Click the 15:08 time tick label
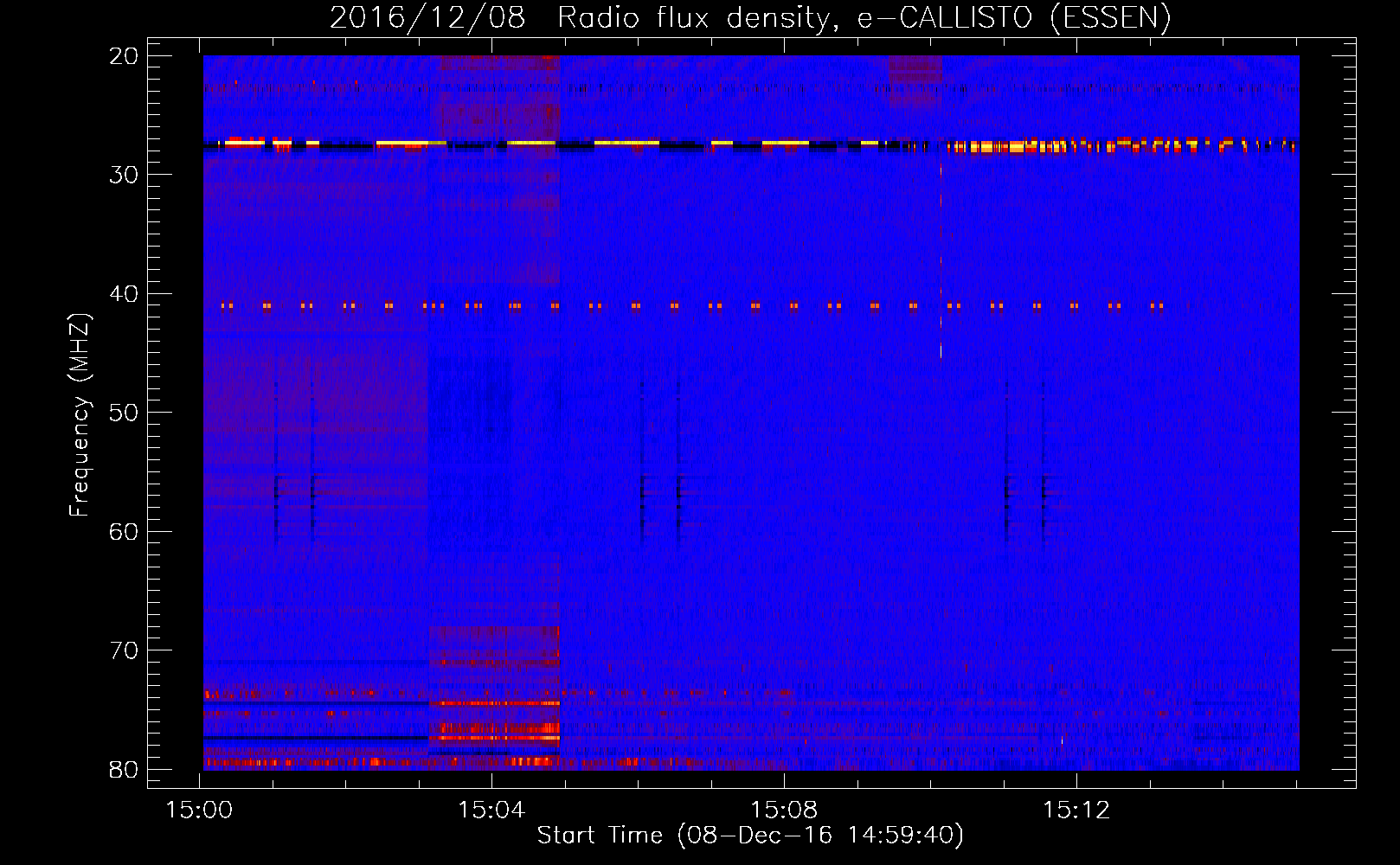This screenshot has height=865, width=1400. 784,811
